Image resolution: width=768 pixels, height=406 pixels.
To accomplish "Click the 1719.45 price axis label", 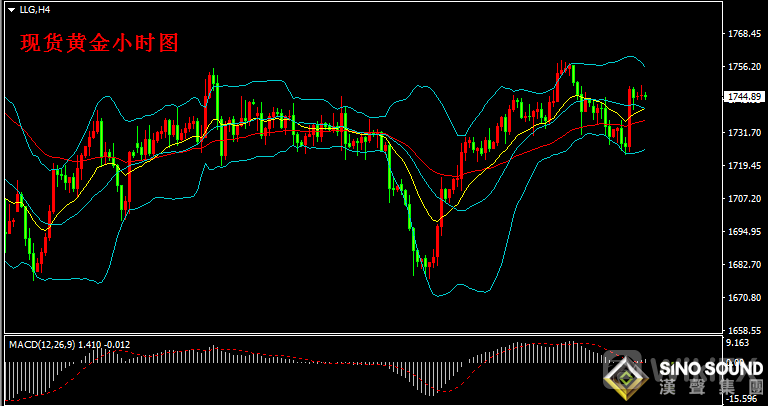I will point(744,166).
